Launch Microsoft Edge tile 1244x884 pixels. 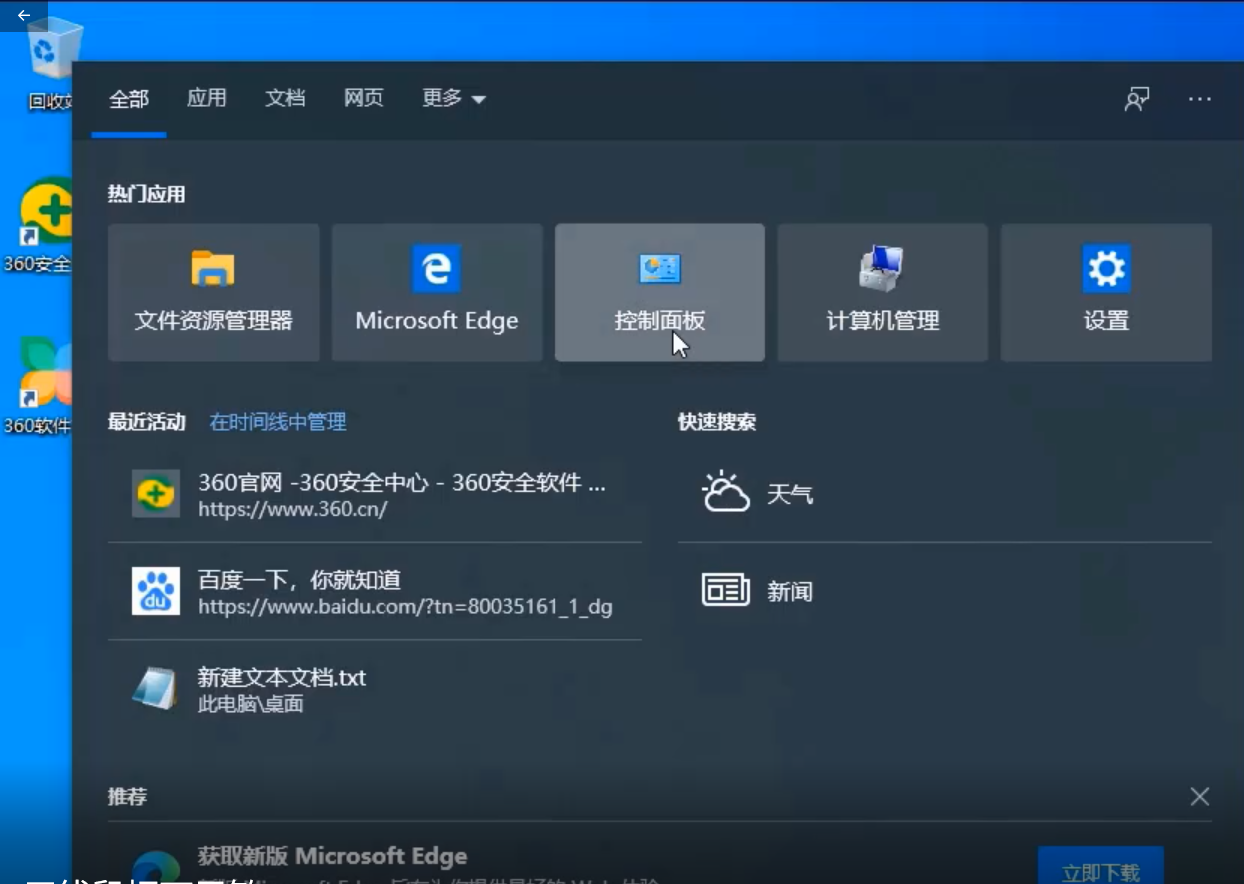(437, 292)
